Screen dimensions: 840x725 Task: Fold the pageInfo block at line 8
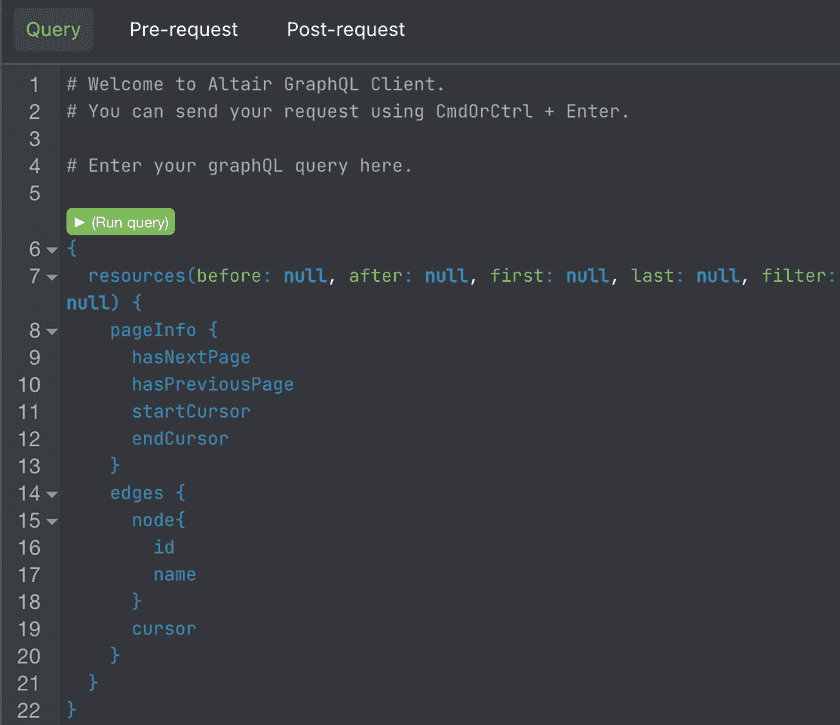(x=52, y=331)
